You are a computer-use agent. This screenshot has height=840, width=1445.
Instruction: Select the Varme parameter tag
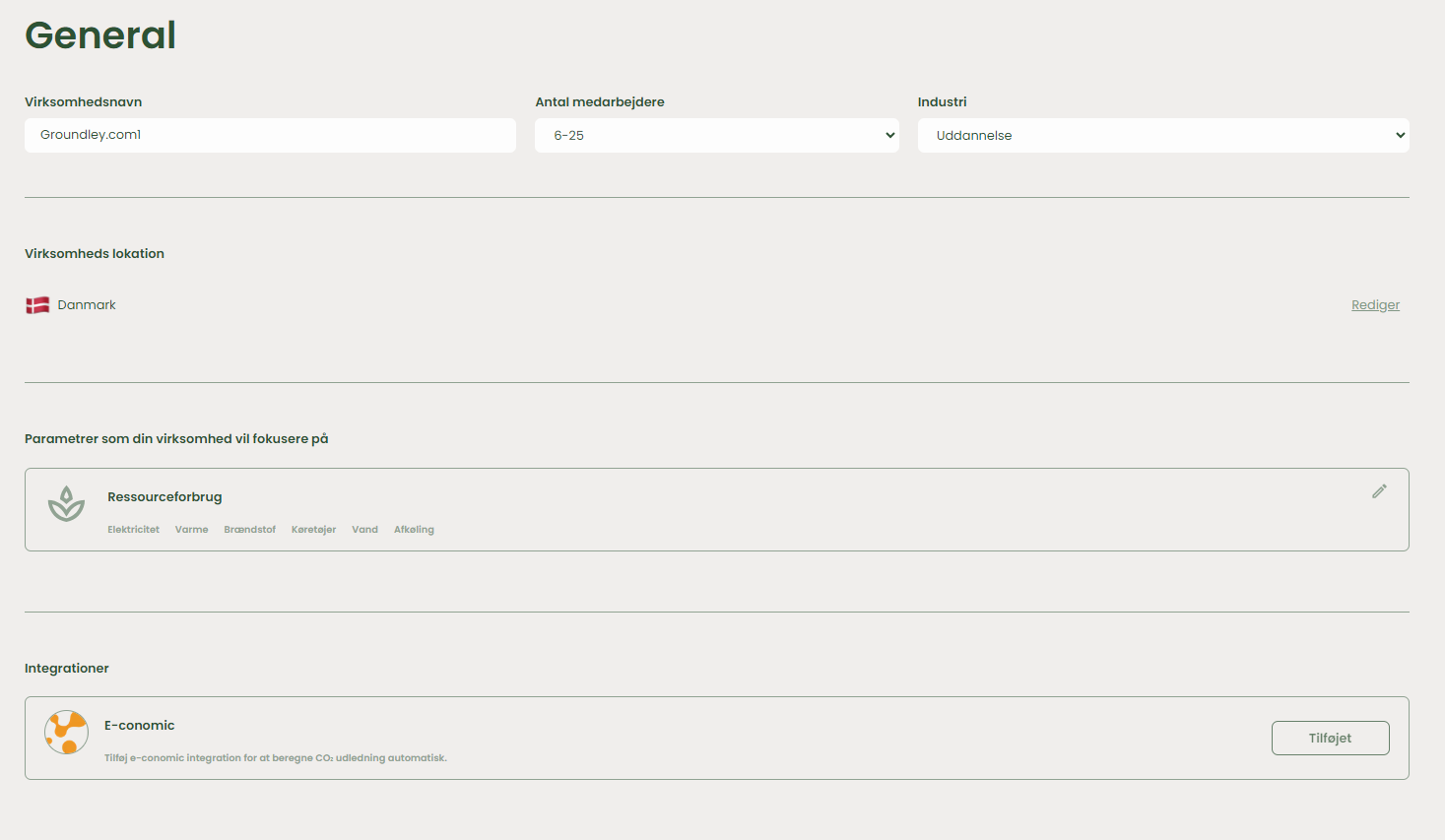point(191,530)
